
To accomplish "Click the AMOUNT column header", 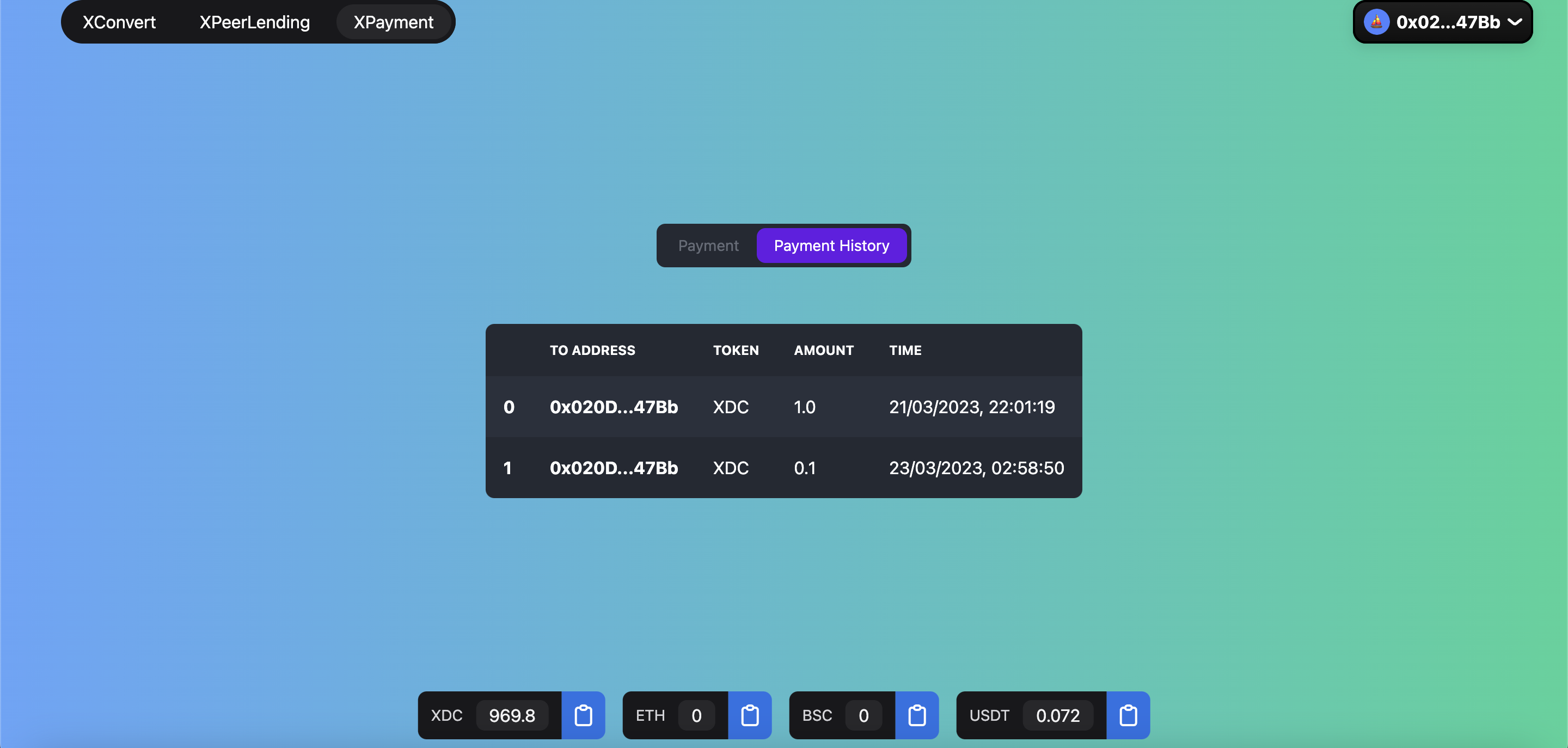I will pyautogui.click(x=823, y=351).
